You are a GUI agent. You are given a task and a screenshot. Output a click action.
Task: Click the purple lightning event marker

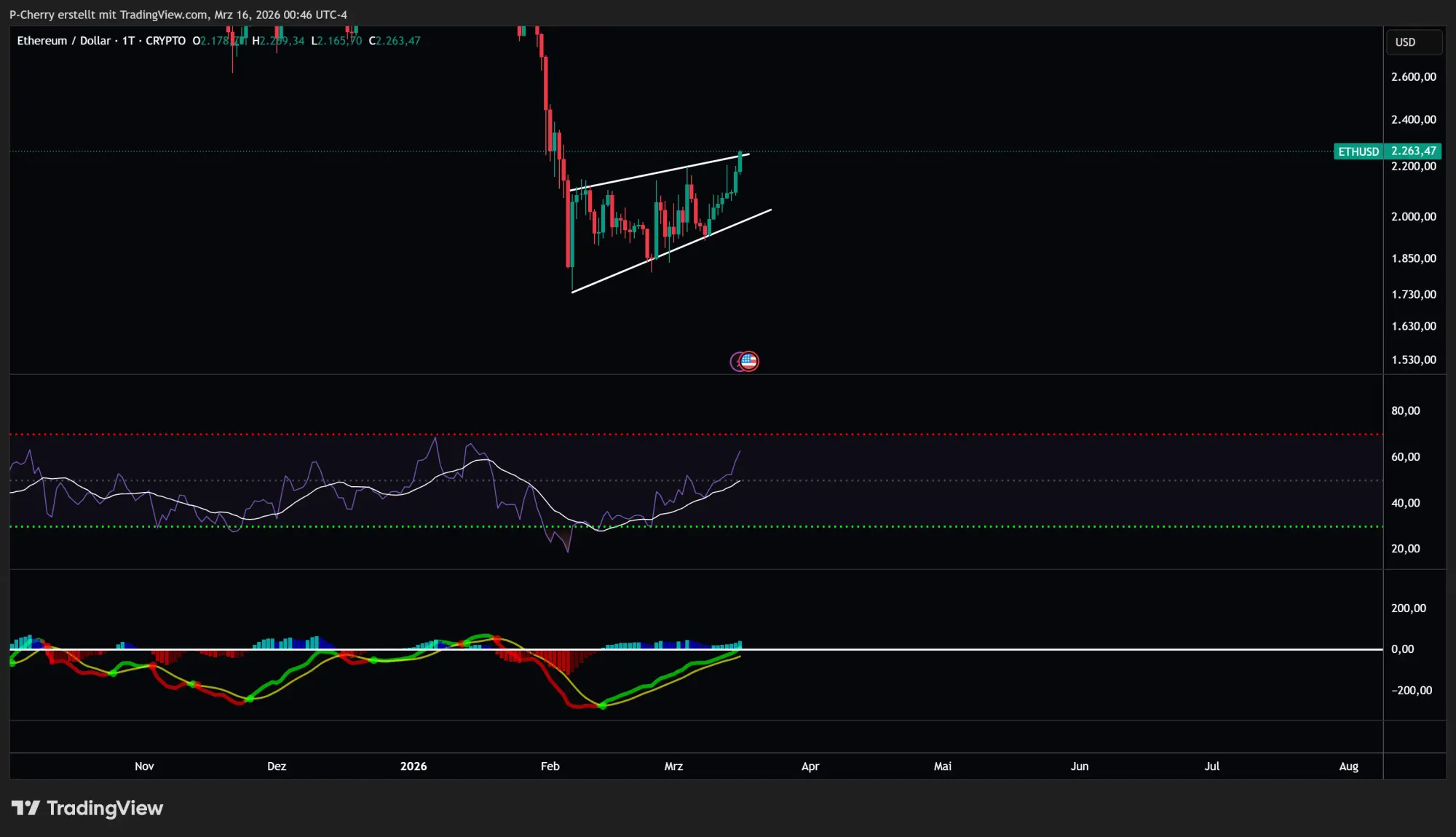coord(736,361)
